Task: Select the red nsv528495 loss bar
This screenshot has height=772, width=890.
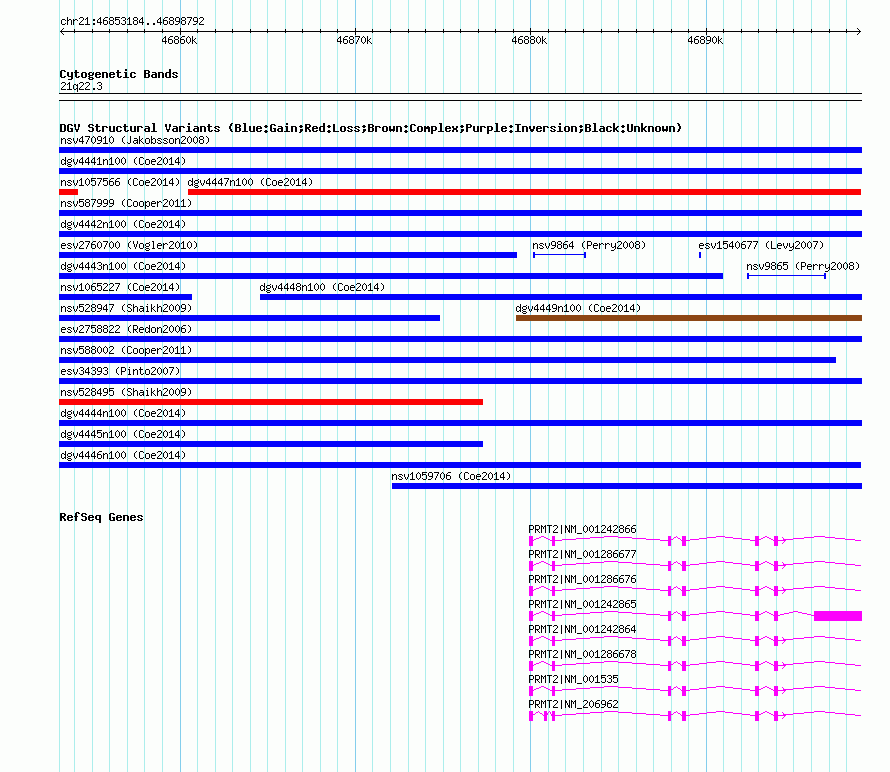Action: 271,402
